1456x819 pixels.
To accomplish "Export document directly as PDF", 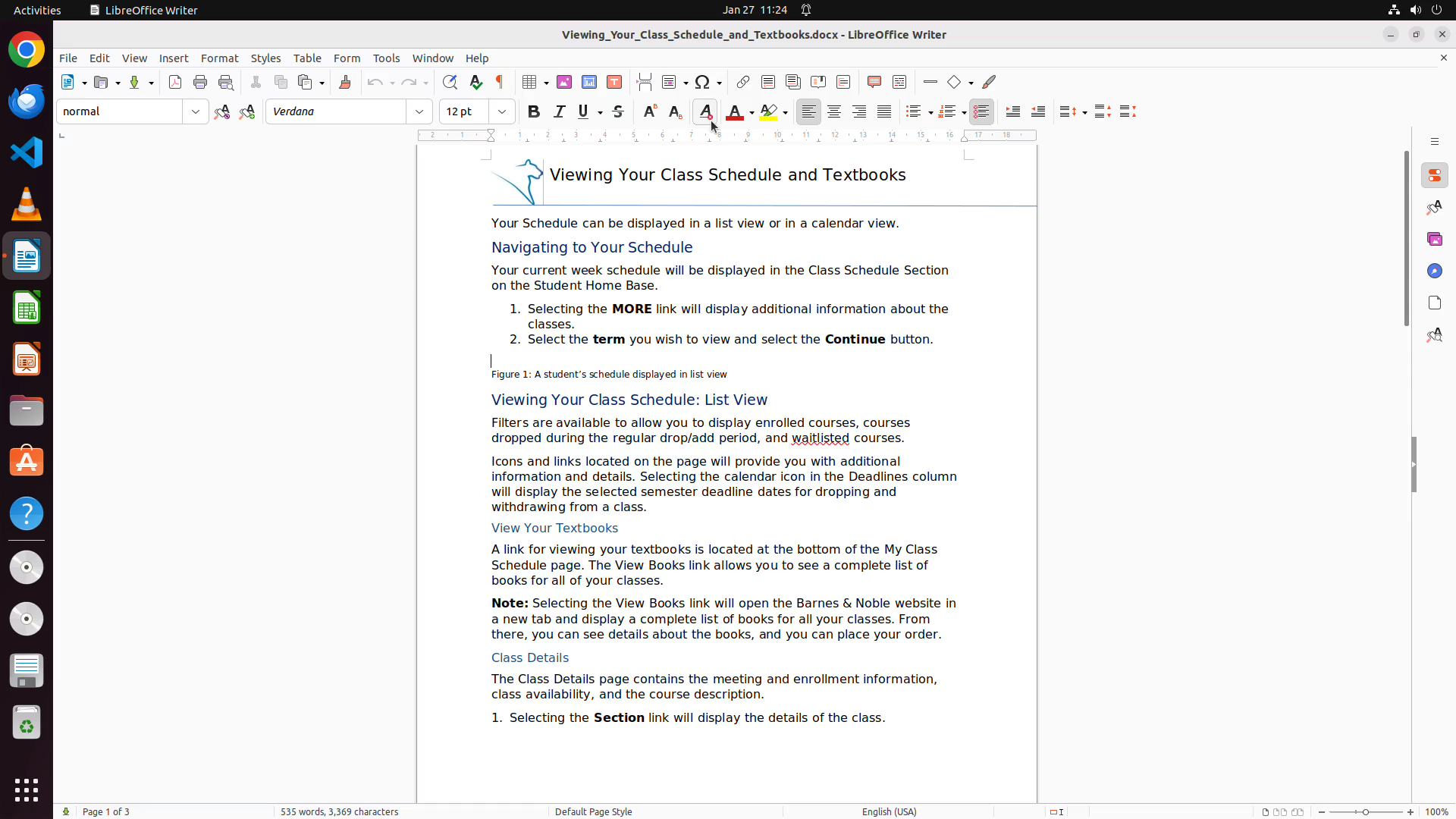I will click(x=175, y=82).
